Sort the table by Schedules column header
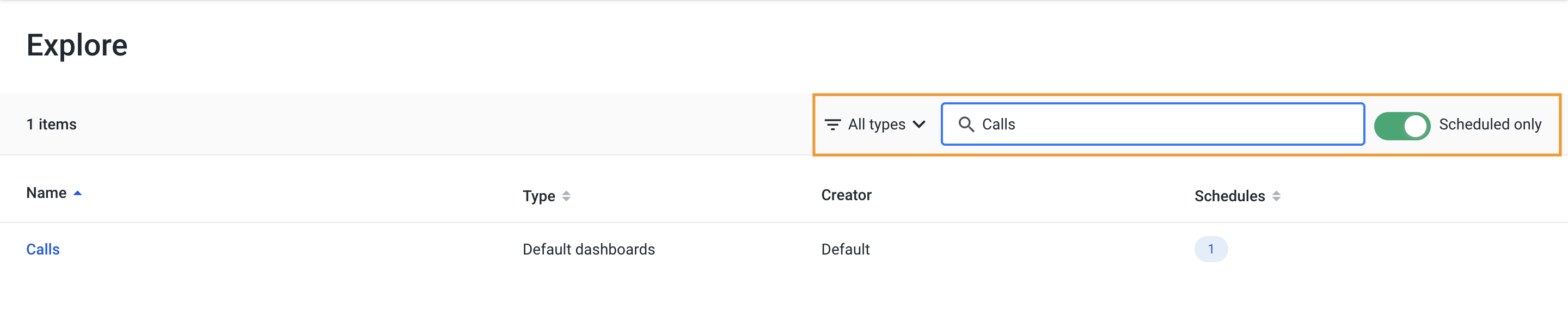This screenshot has width=1568, height=335. tap(1229, 196)
